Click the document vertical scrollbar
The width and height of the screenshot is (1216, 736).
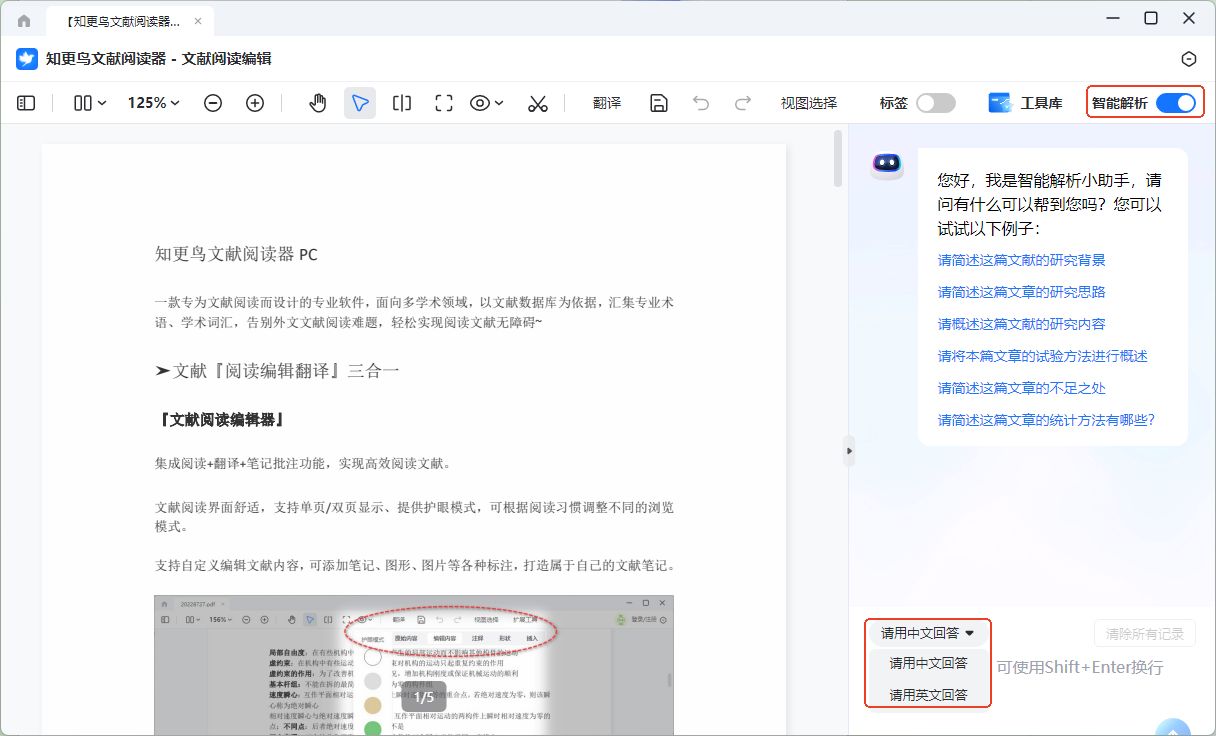(838, 159)
